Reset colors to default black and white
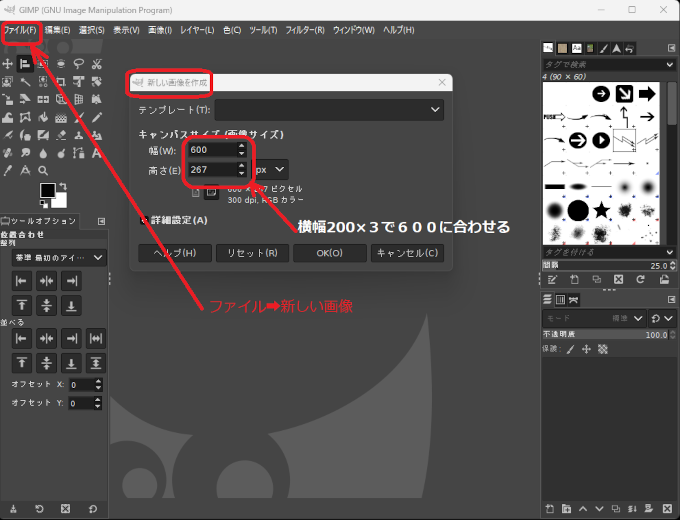Image resolution: width=680 pixels, height=520 pixels. coord(44,203)
